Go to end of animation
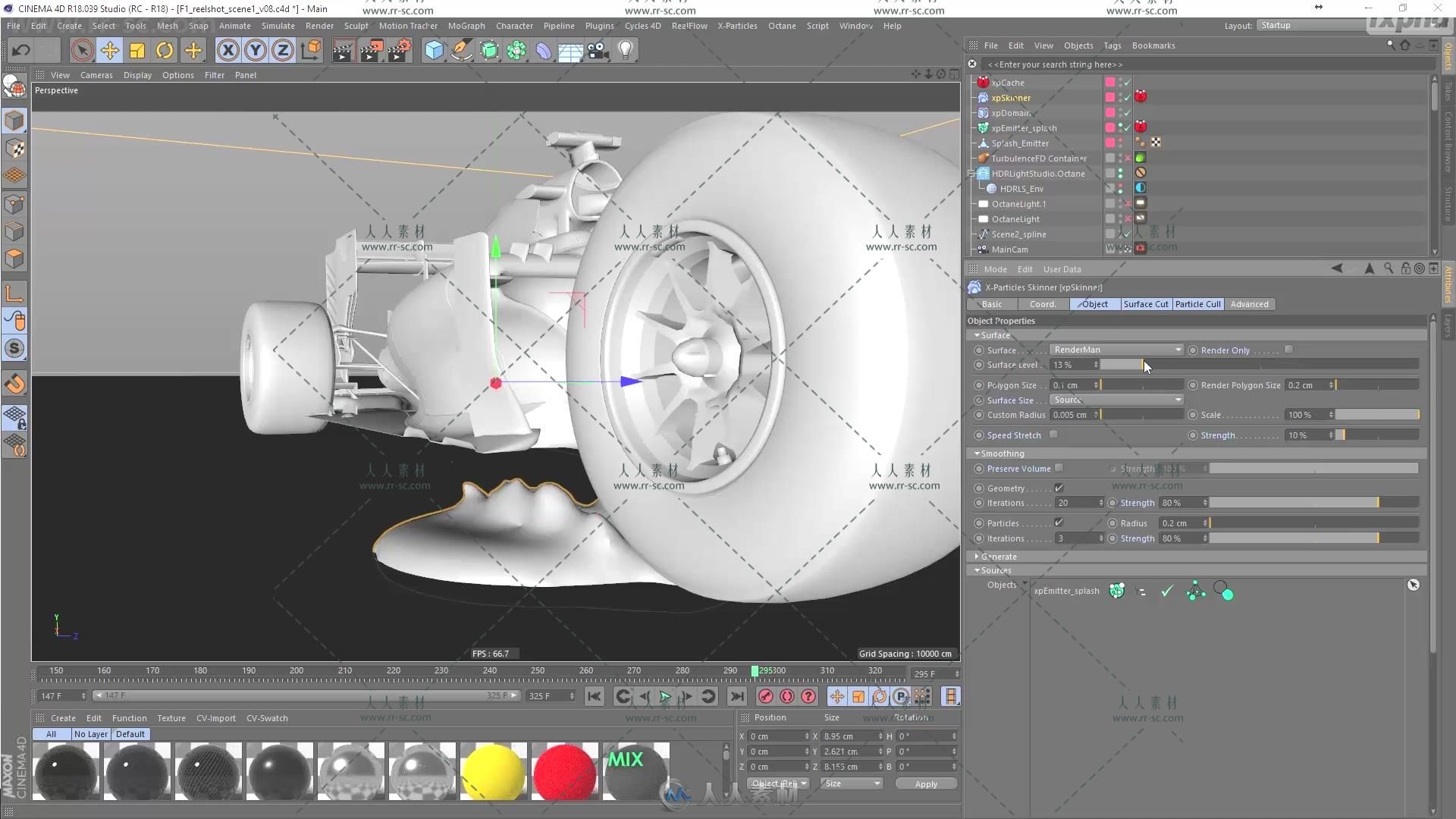Screen dimensions: 1456x819 coord(736,696)
